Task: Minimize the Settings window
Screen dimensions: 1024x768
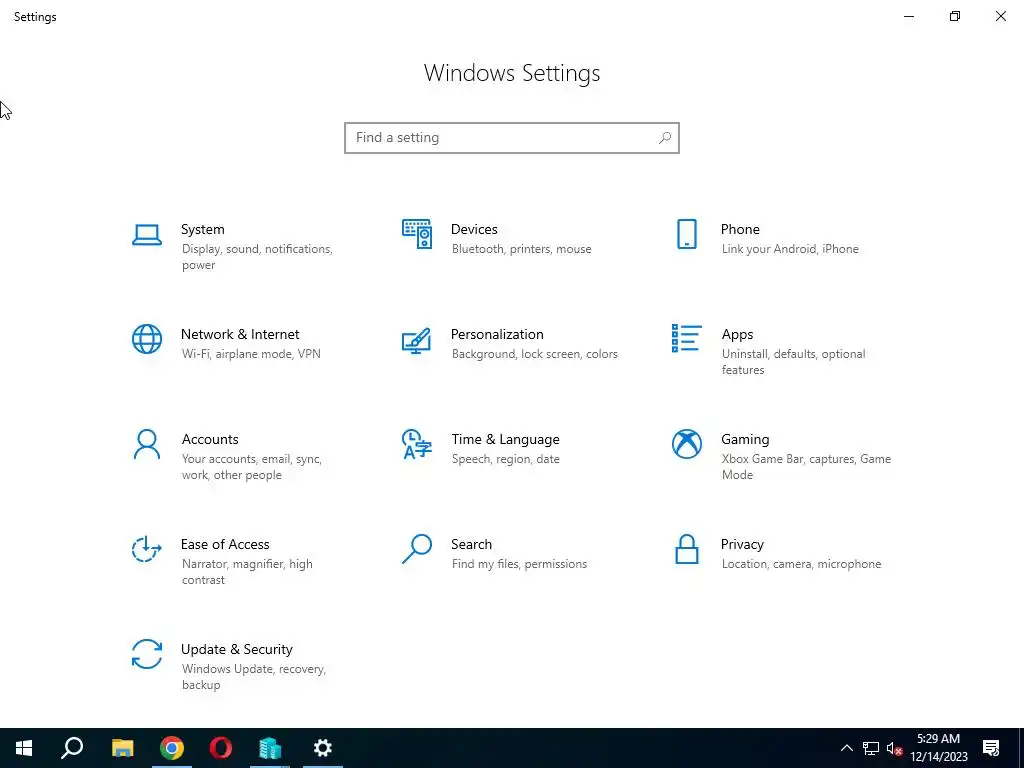Action: 908,16
